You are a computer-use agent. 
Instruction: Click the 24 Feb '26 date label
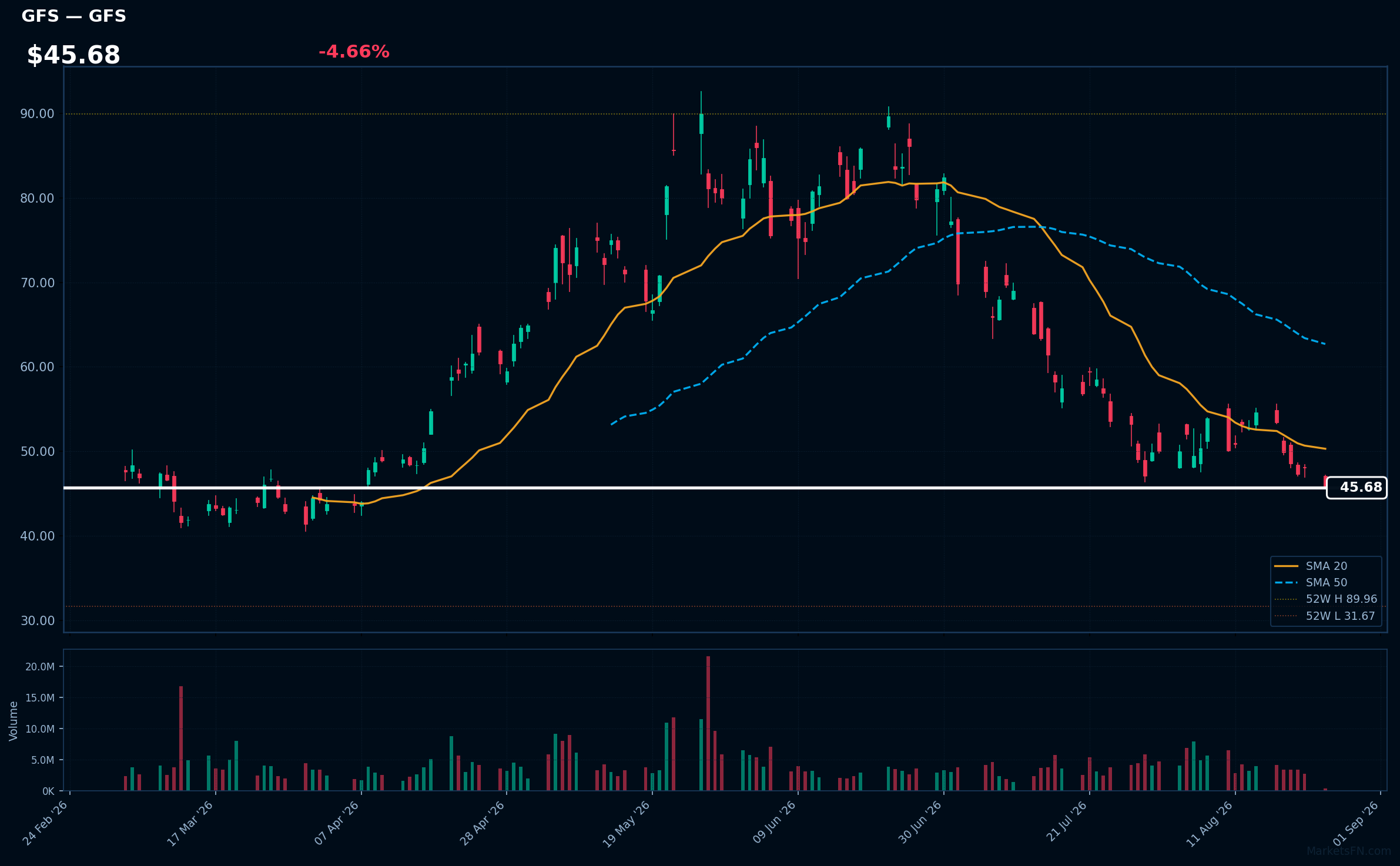[x=45, y=823]
